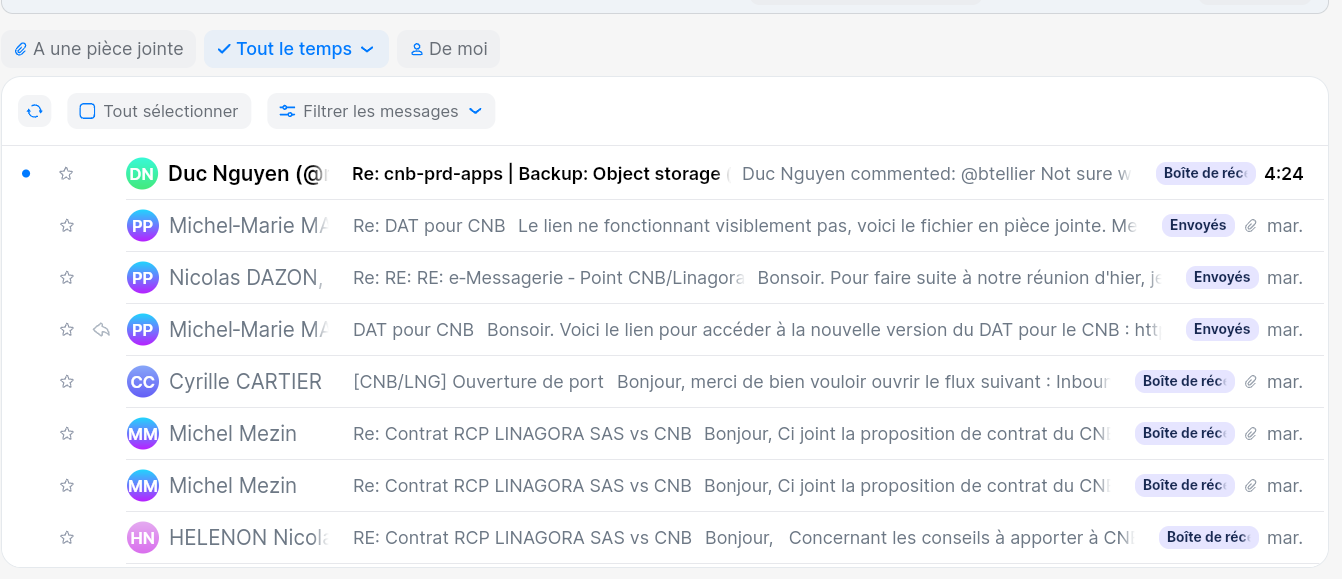Star Michel Mezin's first contract email
This screenshot has height=579, width=1342.
tap(66, 433)
